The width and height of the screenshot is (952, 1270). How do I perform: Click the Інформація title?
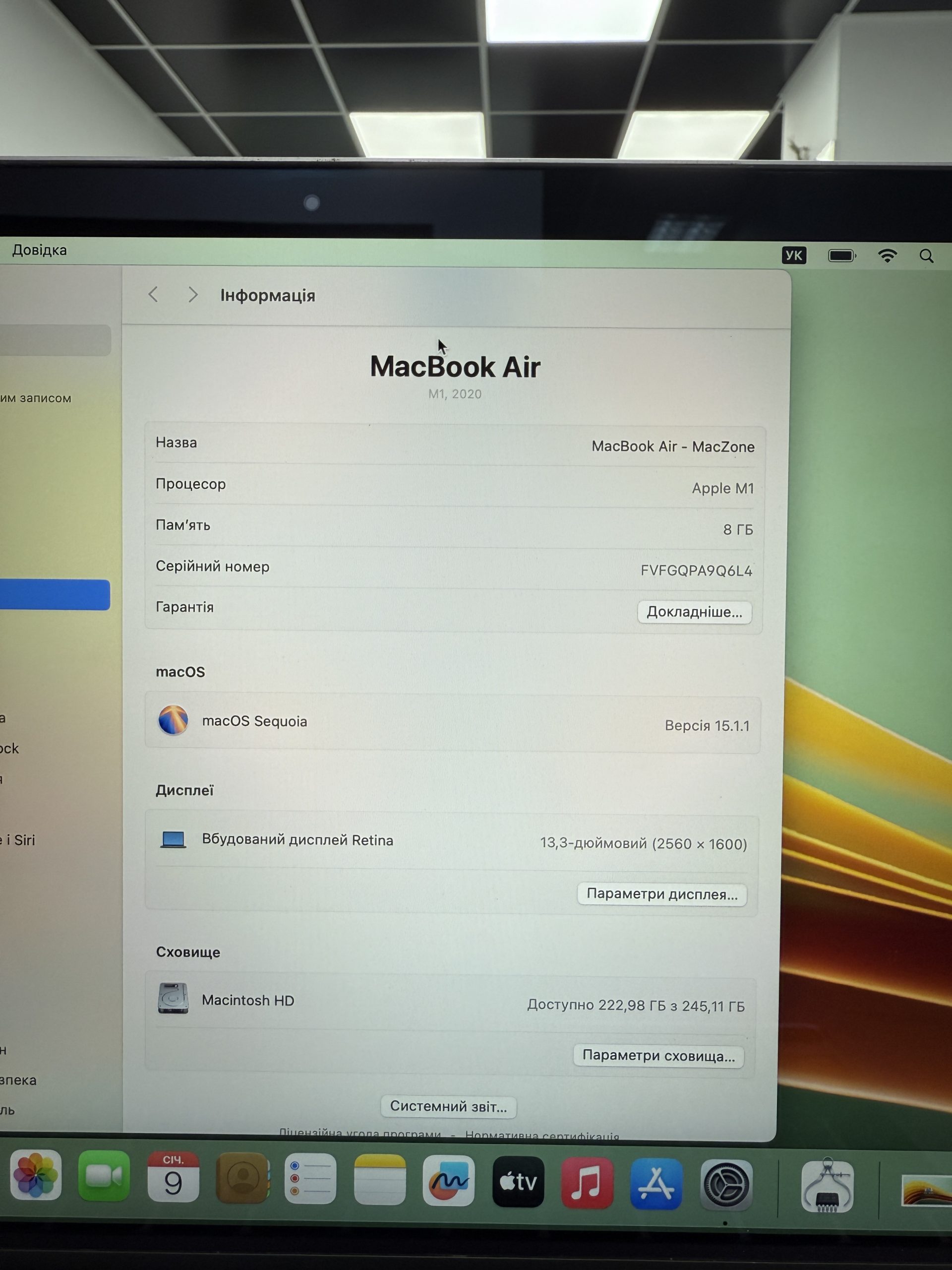(x=267, y=295)
